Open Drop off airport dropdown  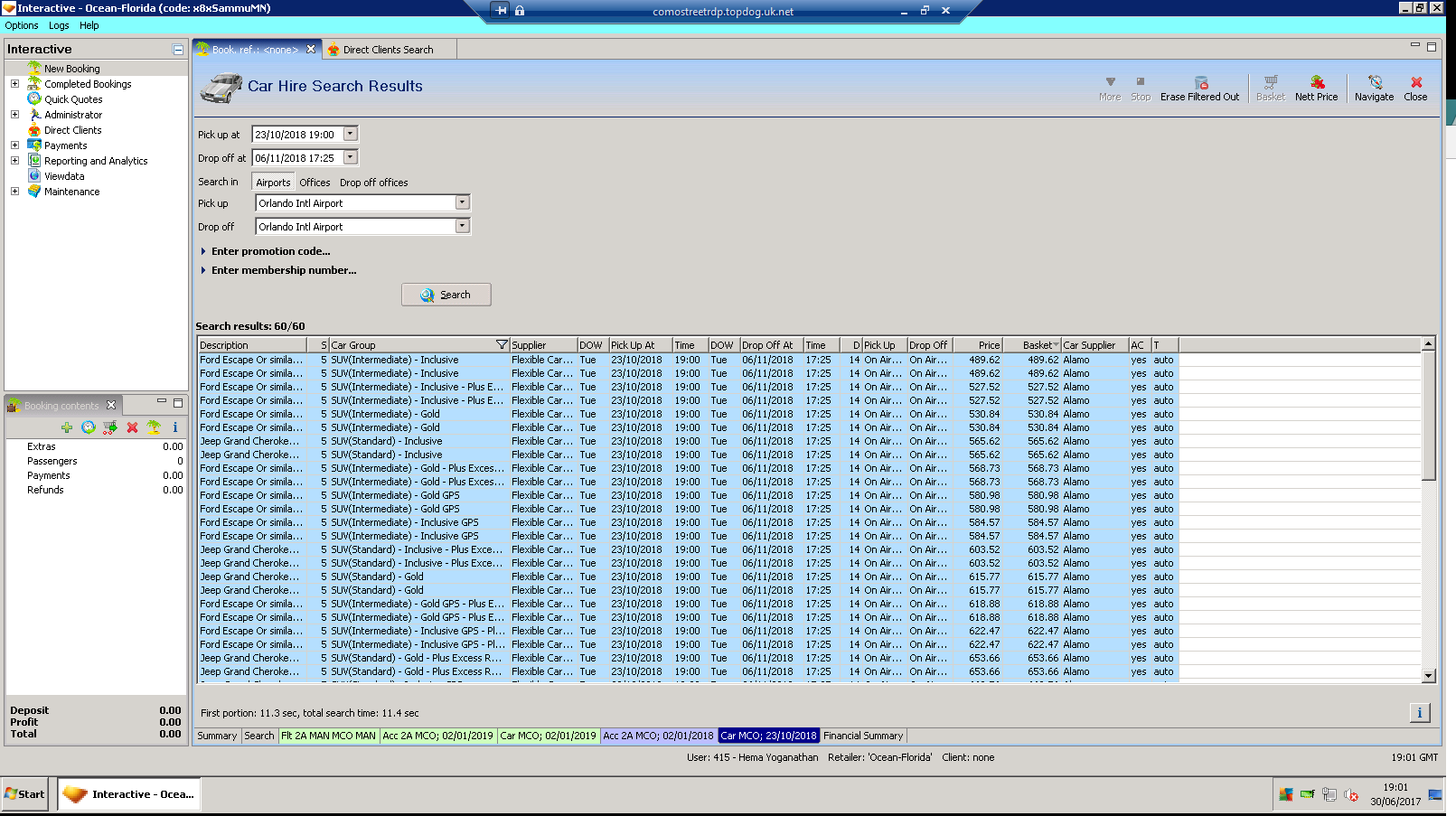pyautogui.click(x=462, y=226)
